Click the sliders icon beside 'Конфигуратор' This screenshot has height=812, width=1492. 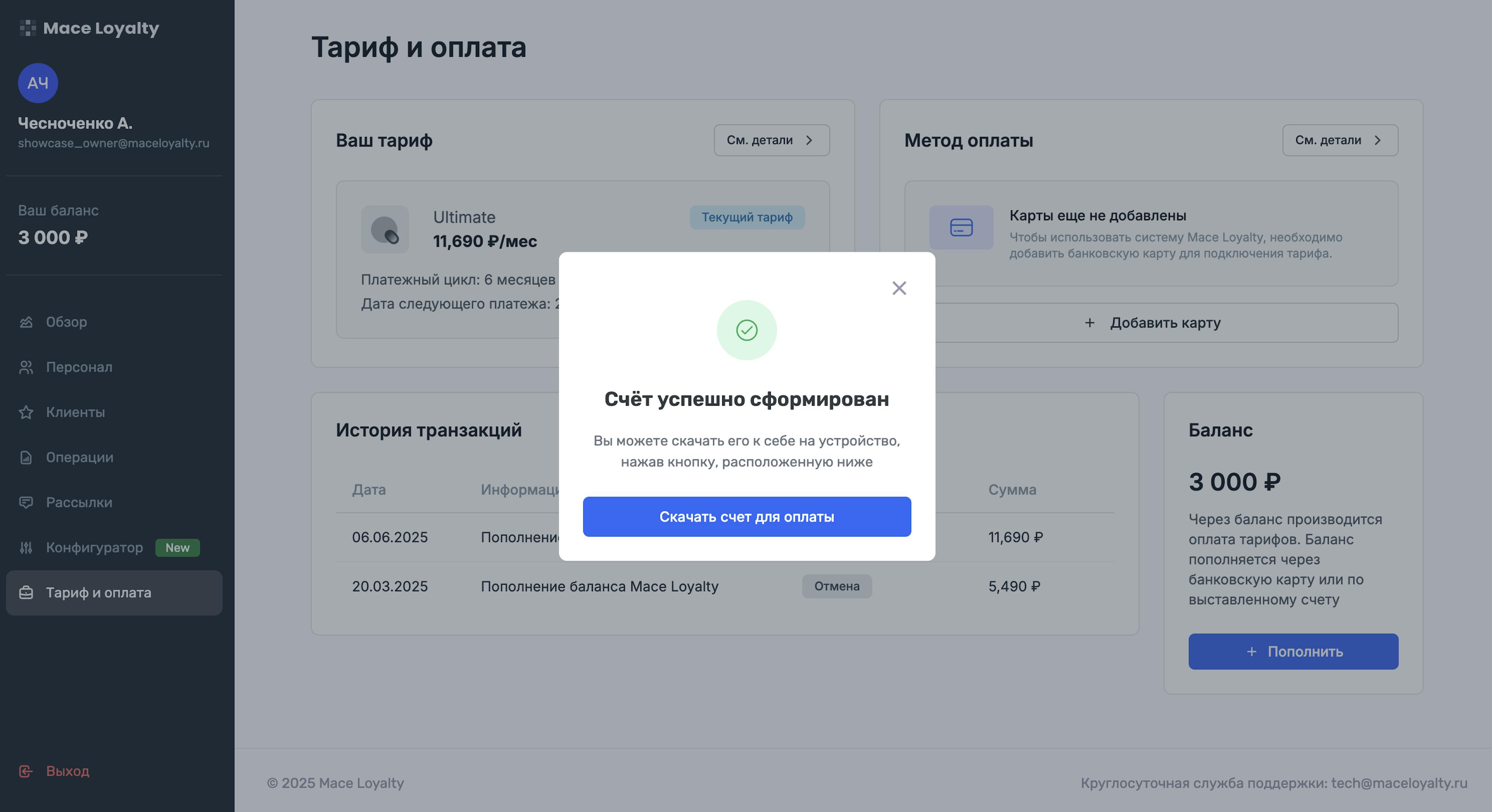[x=26, y=548]
